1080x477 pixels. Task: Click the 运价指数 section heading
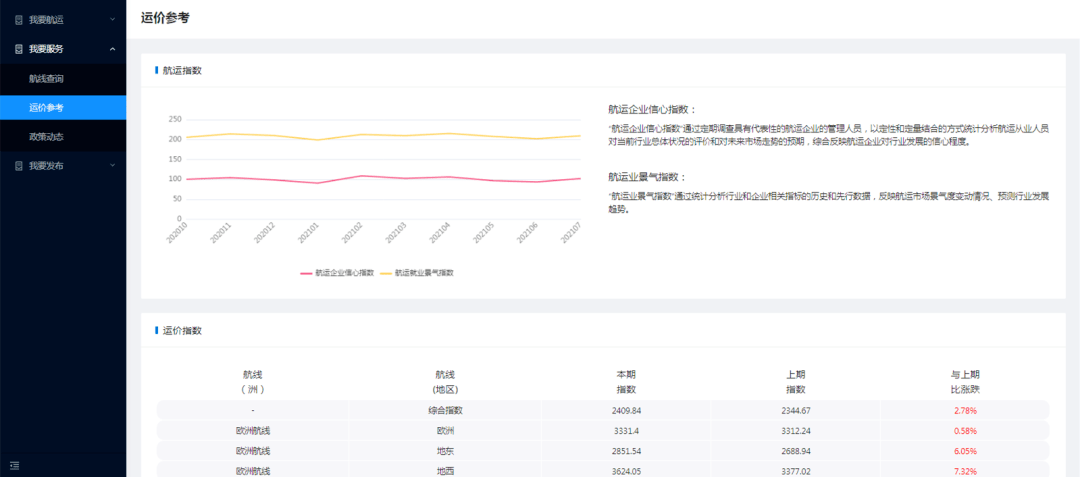coord(183,330)
